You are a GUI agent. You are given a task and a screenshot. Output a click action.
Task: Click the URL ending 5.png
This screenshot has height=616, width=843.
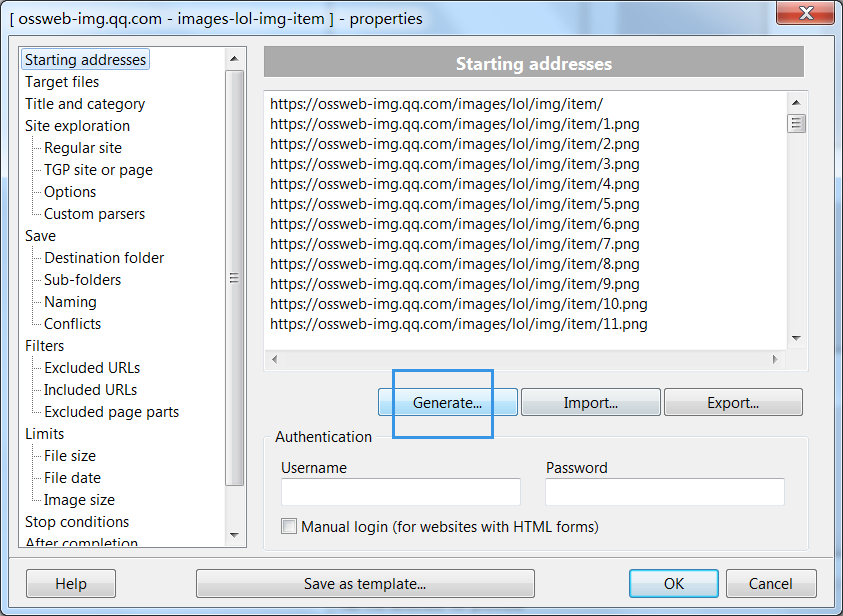coord(455,204)
